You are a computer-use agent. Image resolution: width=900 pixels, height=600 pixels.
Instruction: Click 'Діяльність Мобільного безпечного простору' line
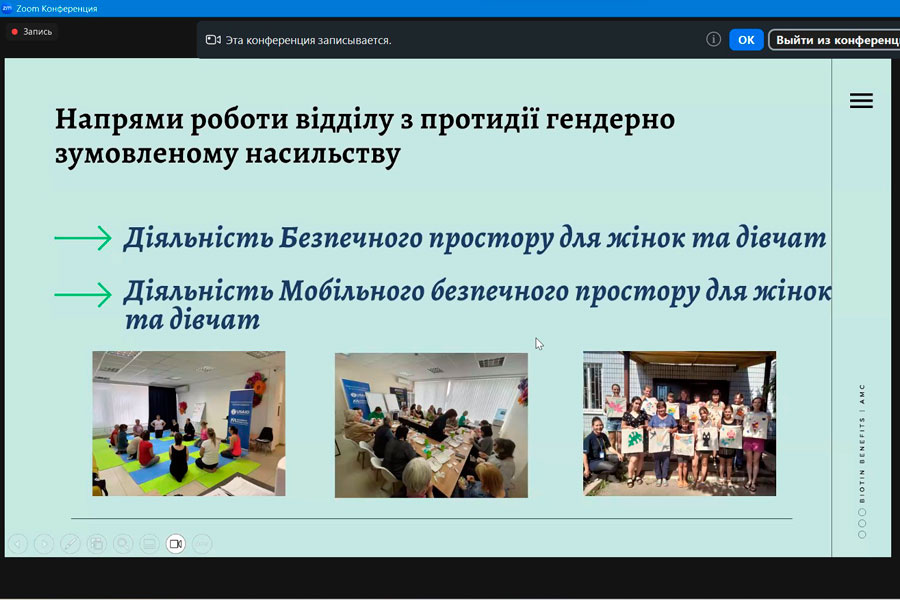(478, 291)
